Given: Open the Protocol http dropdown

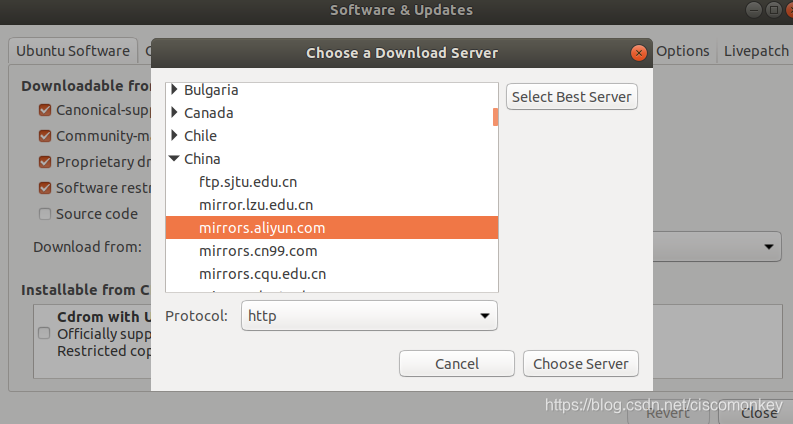Looking at the screenshot, I should [369, 316].
